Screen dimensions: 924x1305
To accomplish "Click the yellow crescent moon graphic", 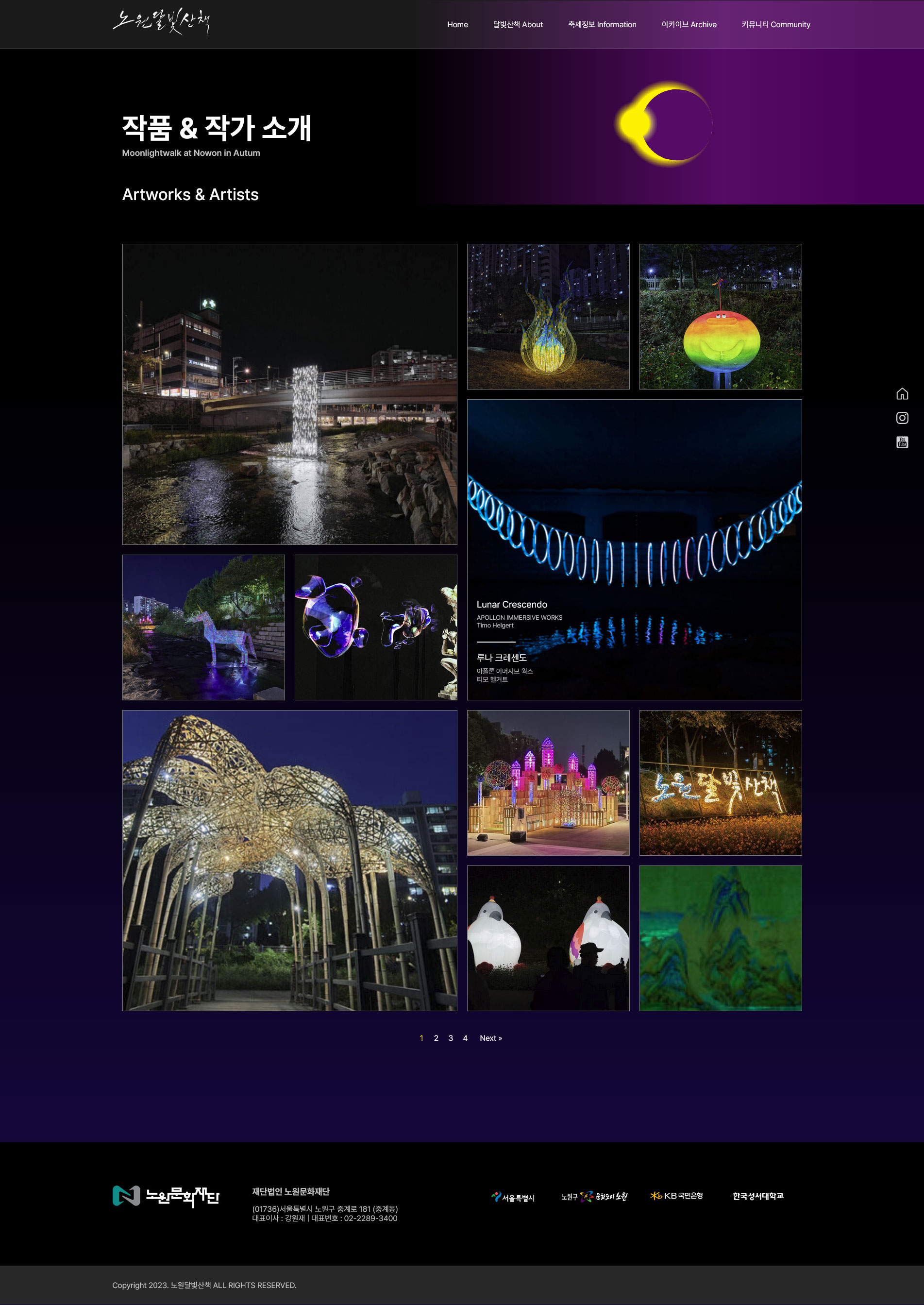I will click(x=664, y=123).
